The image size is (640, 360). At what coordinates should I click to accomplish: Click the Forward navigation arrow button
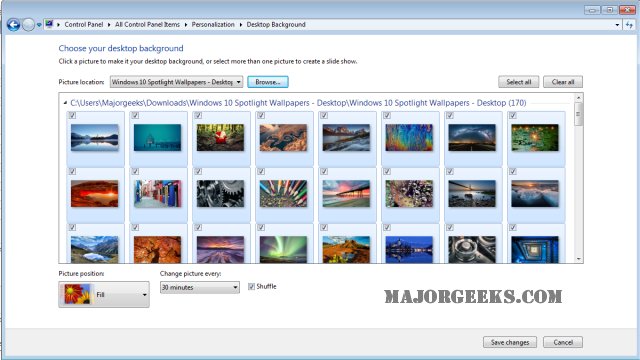point(28,25)
